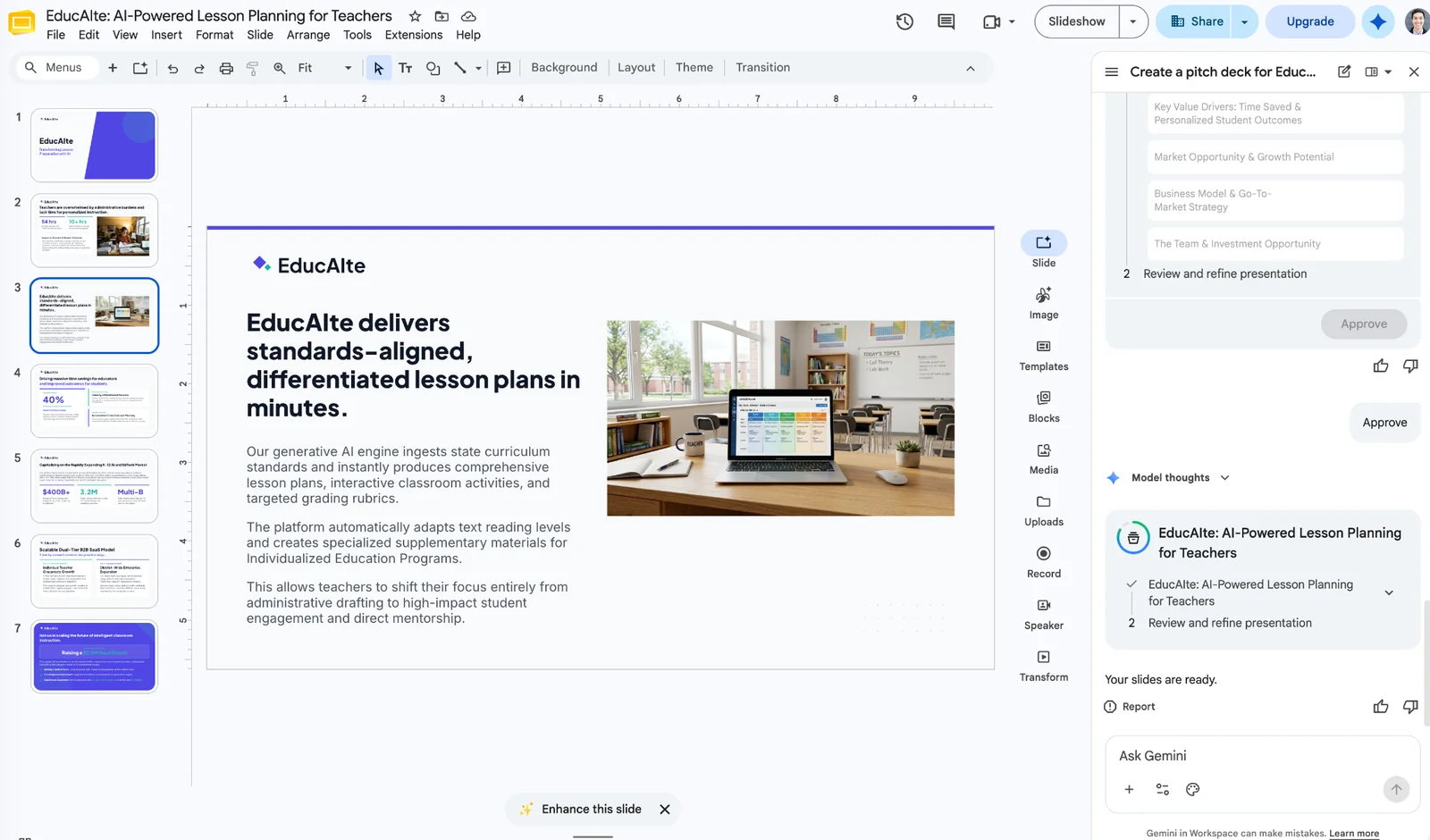Click the Upgrade button
Screen dimensions: 1430x840
[x=1310, y=21]
